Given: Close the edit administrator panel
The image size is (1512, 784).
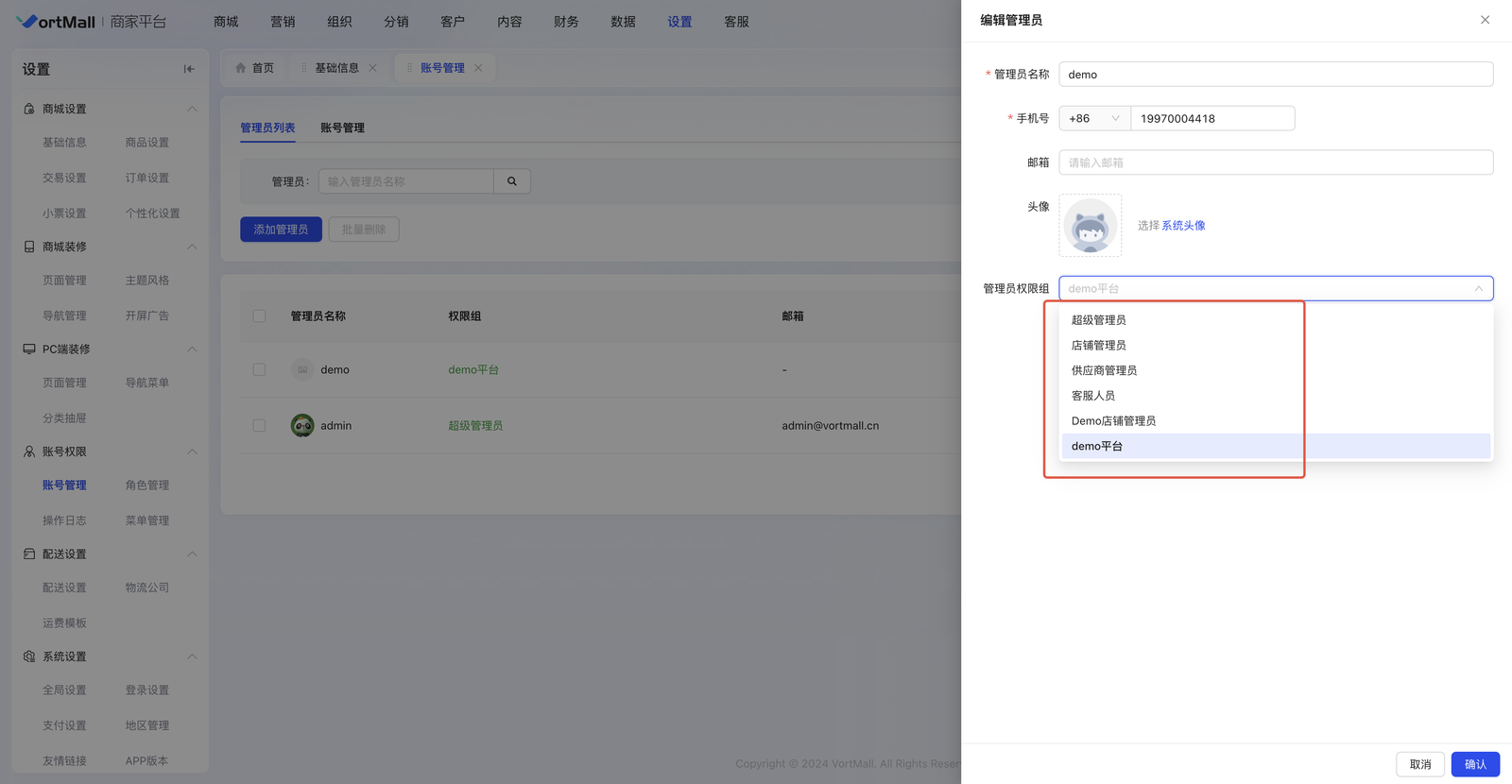Looking at the screenshot, I should coord(1485,20).
